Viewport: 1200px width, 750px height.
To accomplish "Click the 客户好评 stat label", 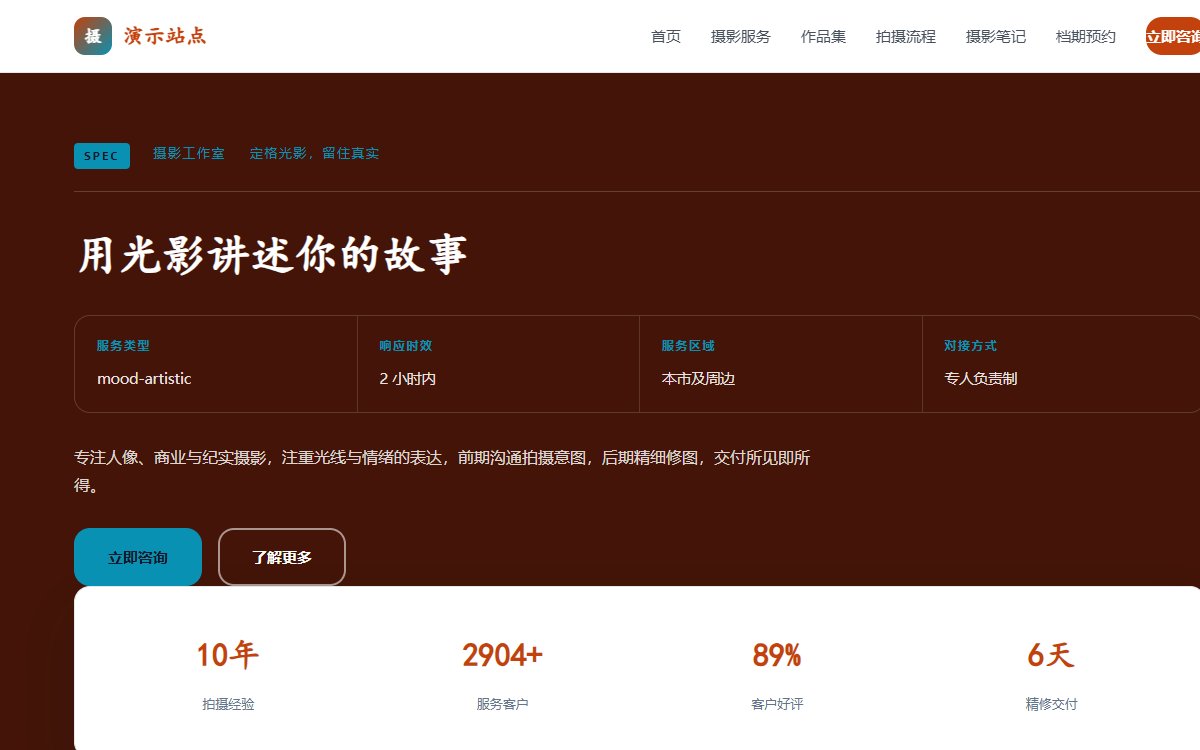I will [x=777, y=704].
